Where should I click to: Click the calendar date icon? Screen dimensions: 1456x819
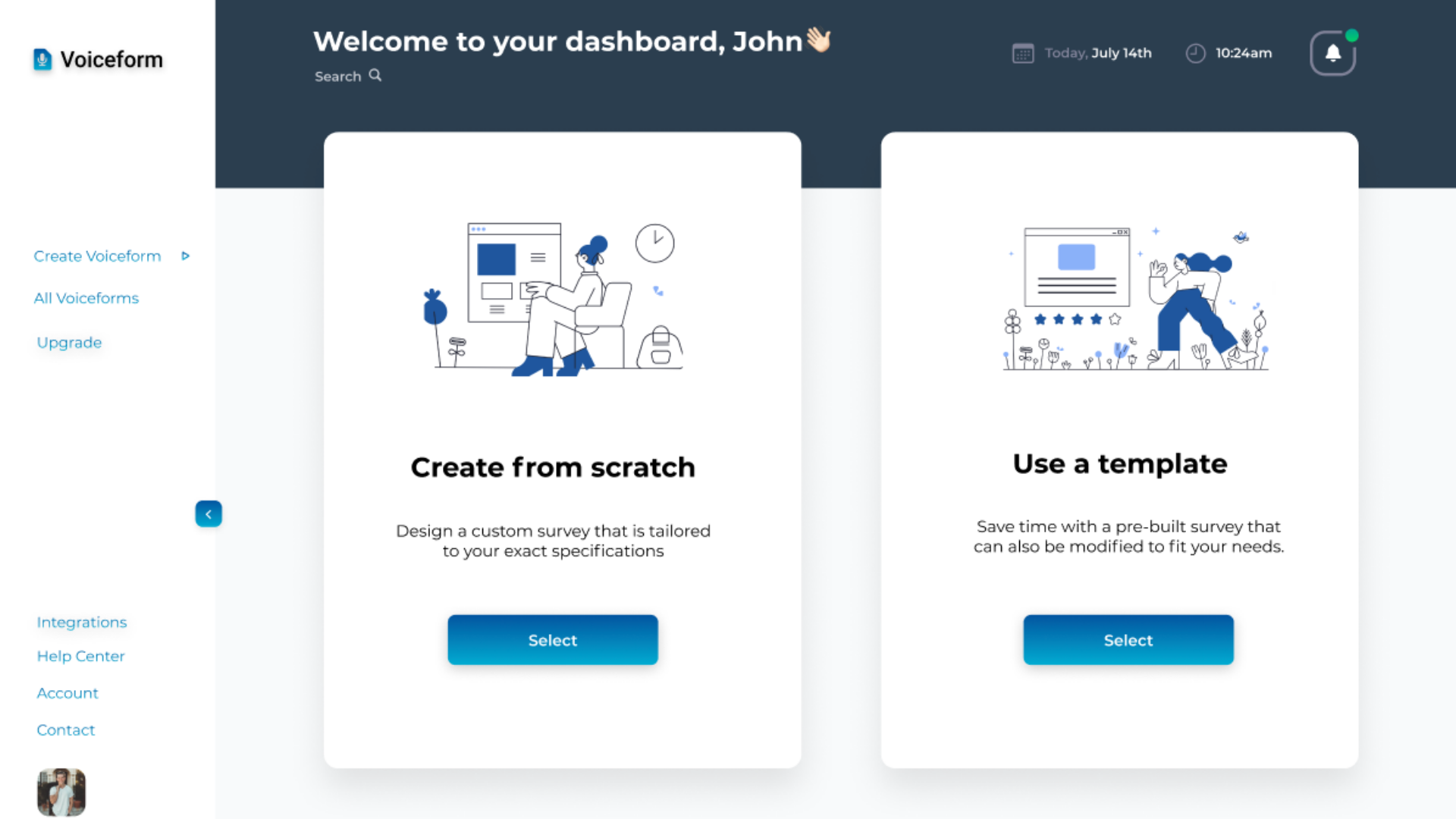pyautogui.click(x=1023, y=54)
